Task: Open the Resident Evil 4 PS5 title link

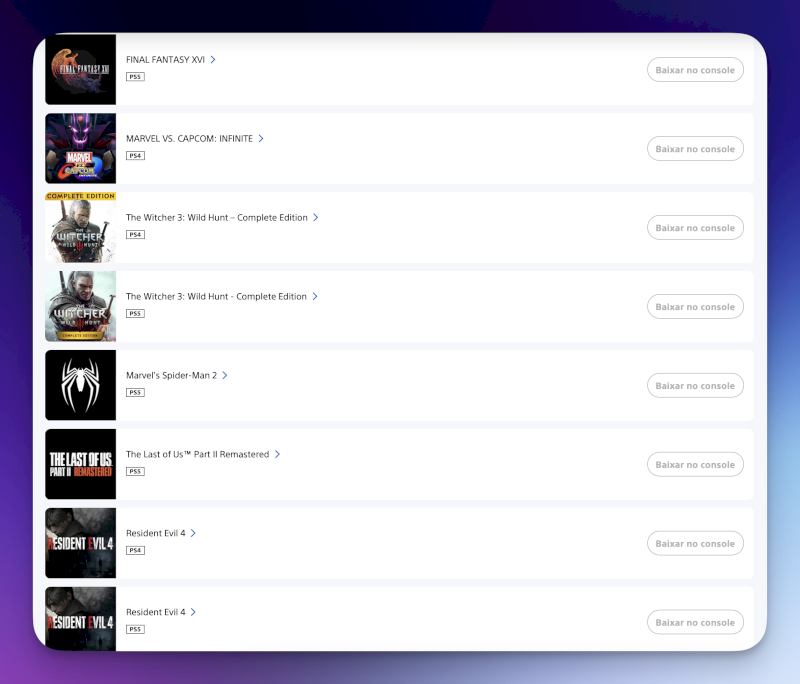Action: 156,612
